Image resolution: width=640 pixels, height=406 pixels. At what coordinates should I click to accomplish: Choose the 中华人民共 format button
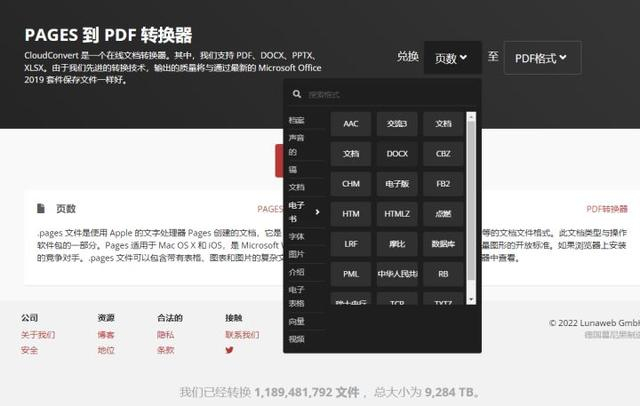coord(397,274)
